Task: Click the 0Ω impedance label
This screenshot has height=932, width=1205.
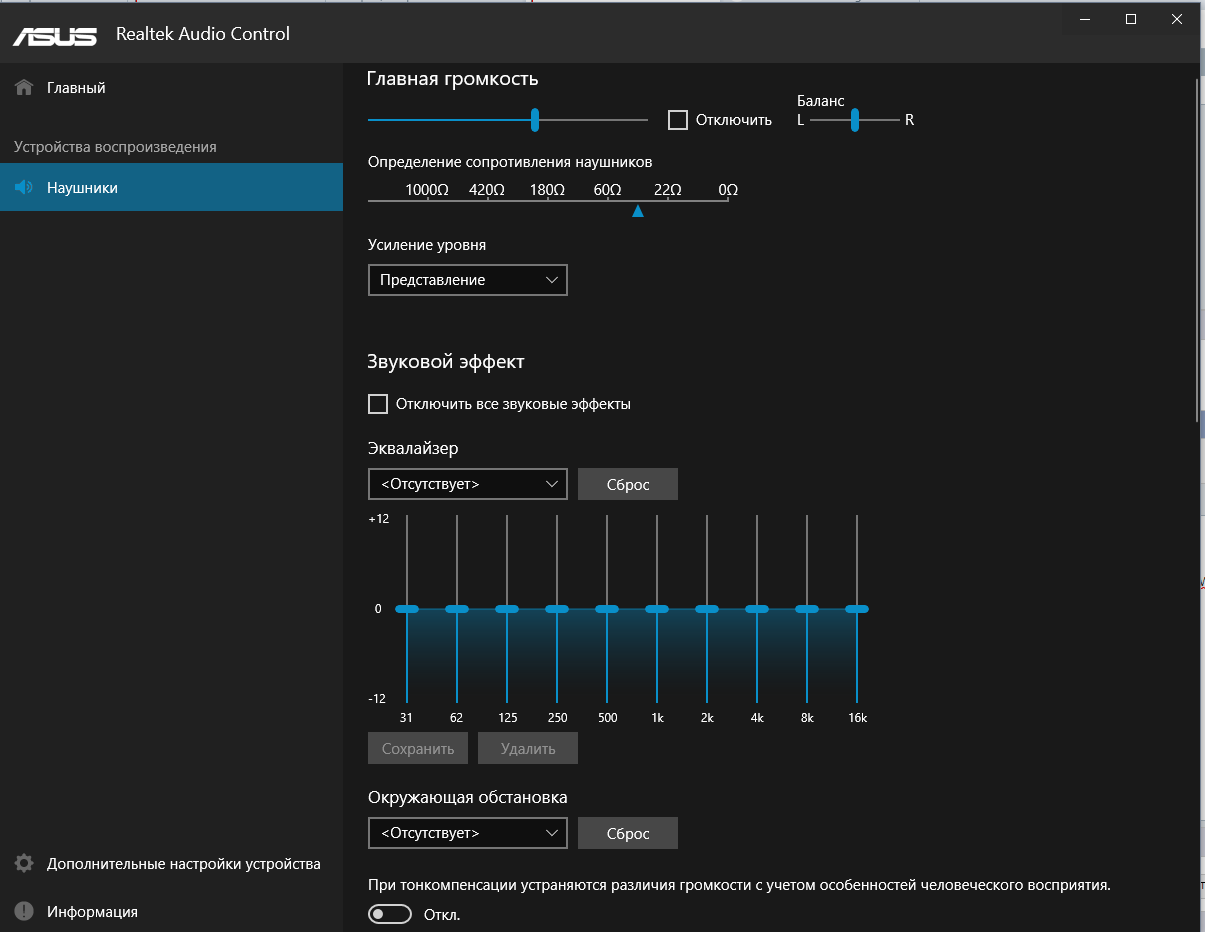Action: 728,189
